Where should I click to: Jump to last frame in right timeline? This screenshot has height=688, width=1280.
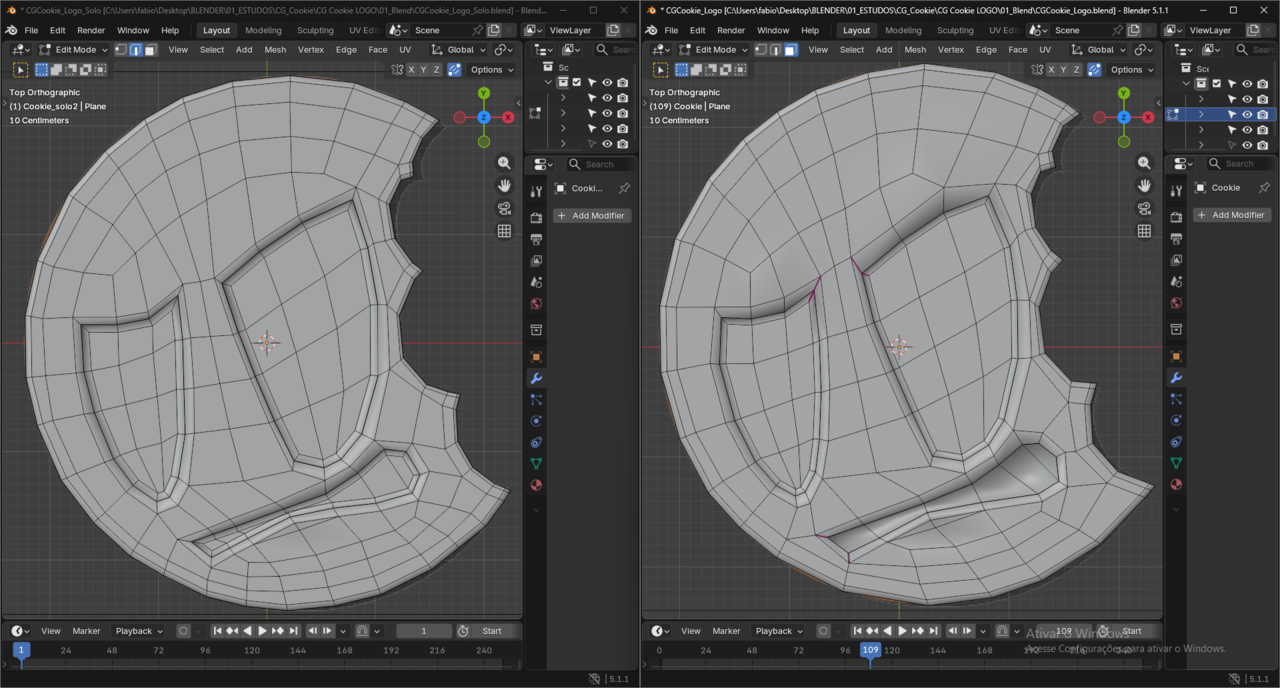[934, 631]
